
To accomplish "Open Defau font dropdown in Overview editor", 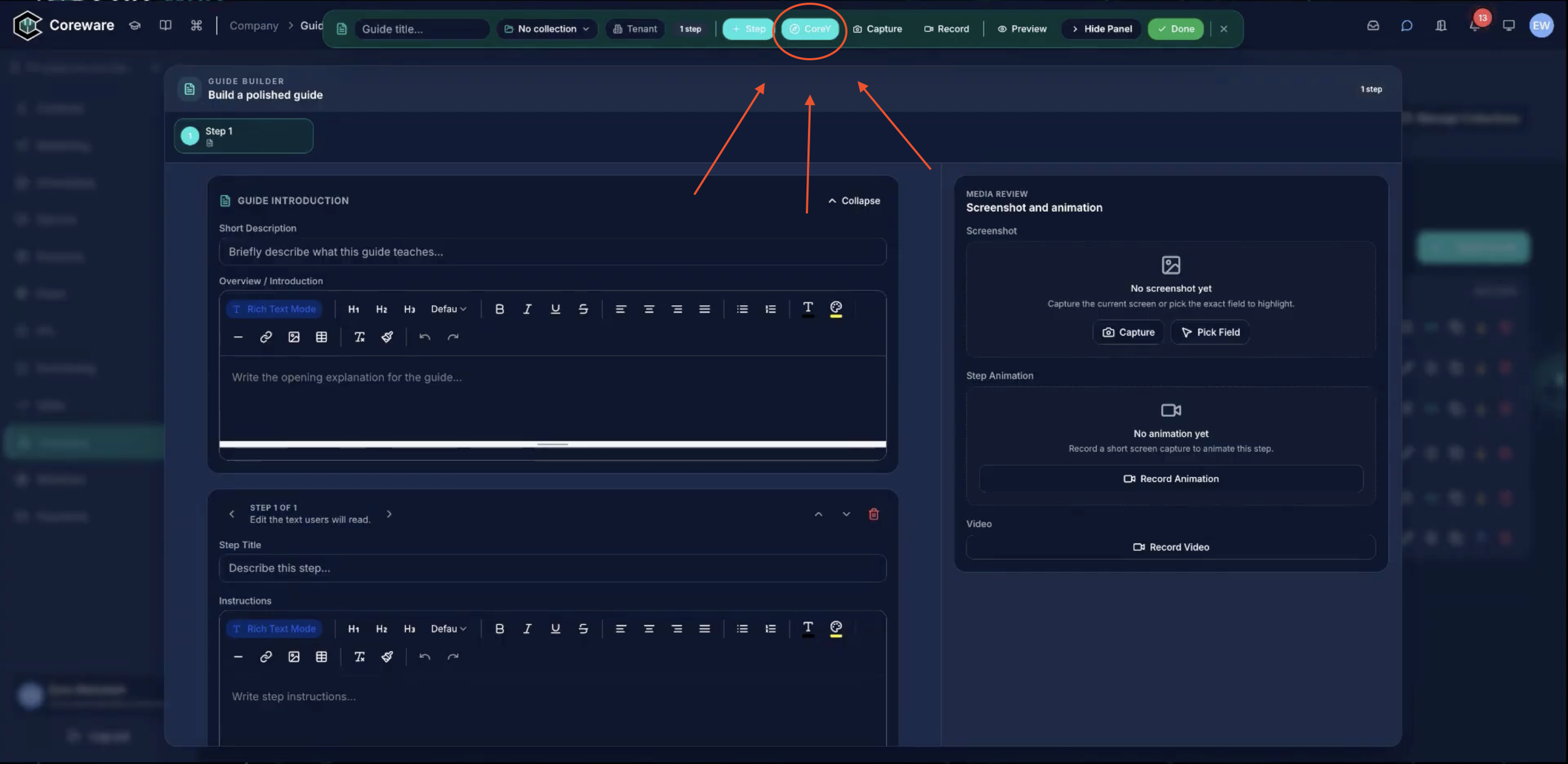I will tap(449, 309).
